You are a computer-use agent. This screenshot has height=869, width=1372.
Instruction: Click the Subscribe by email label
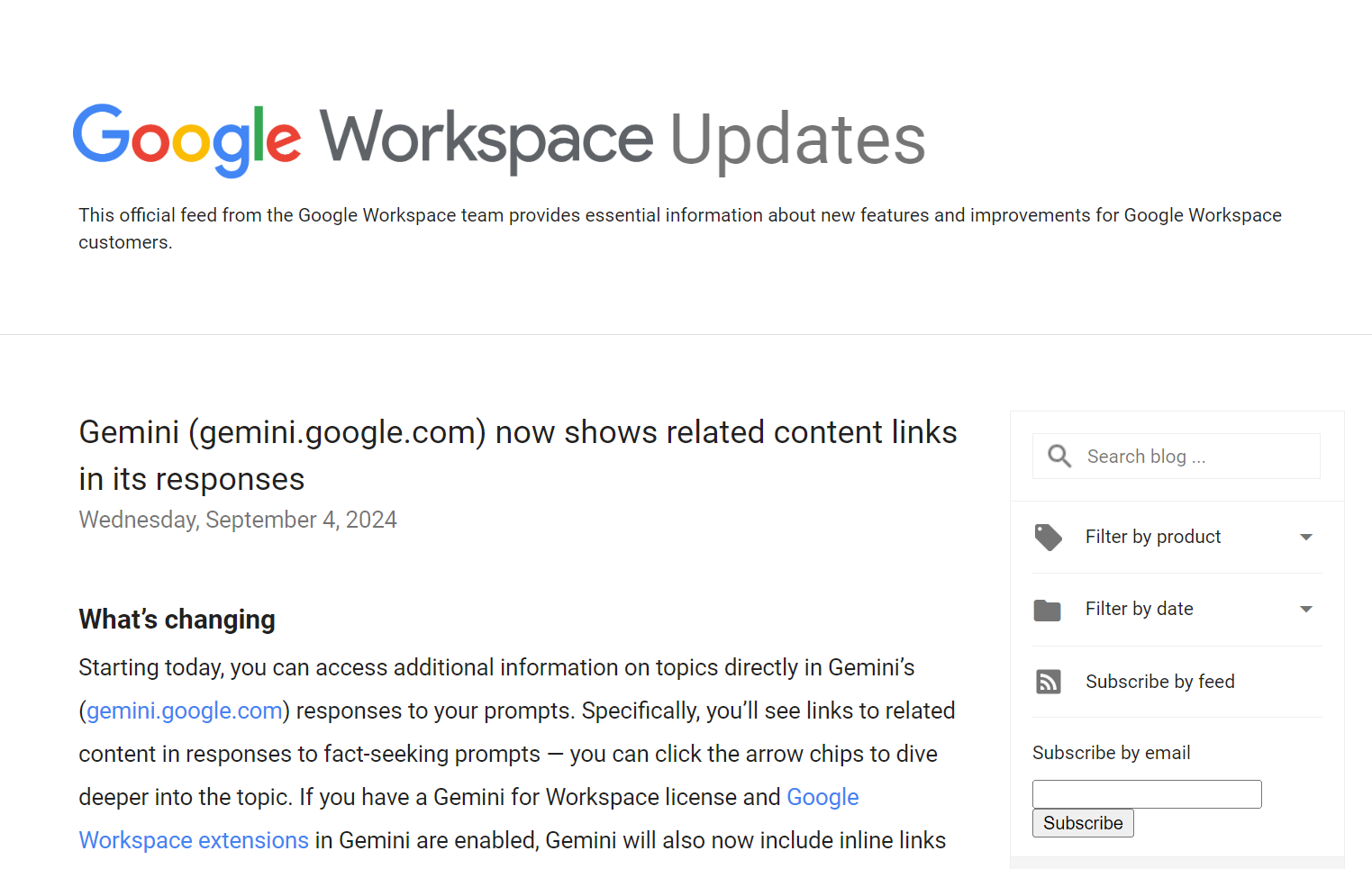point(1111,753)
